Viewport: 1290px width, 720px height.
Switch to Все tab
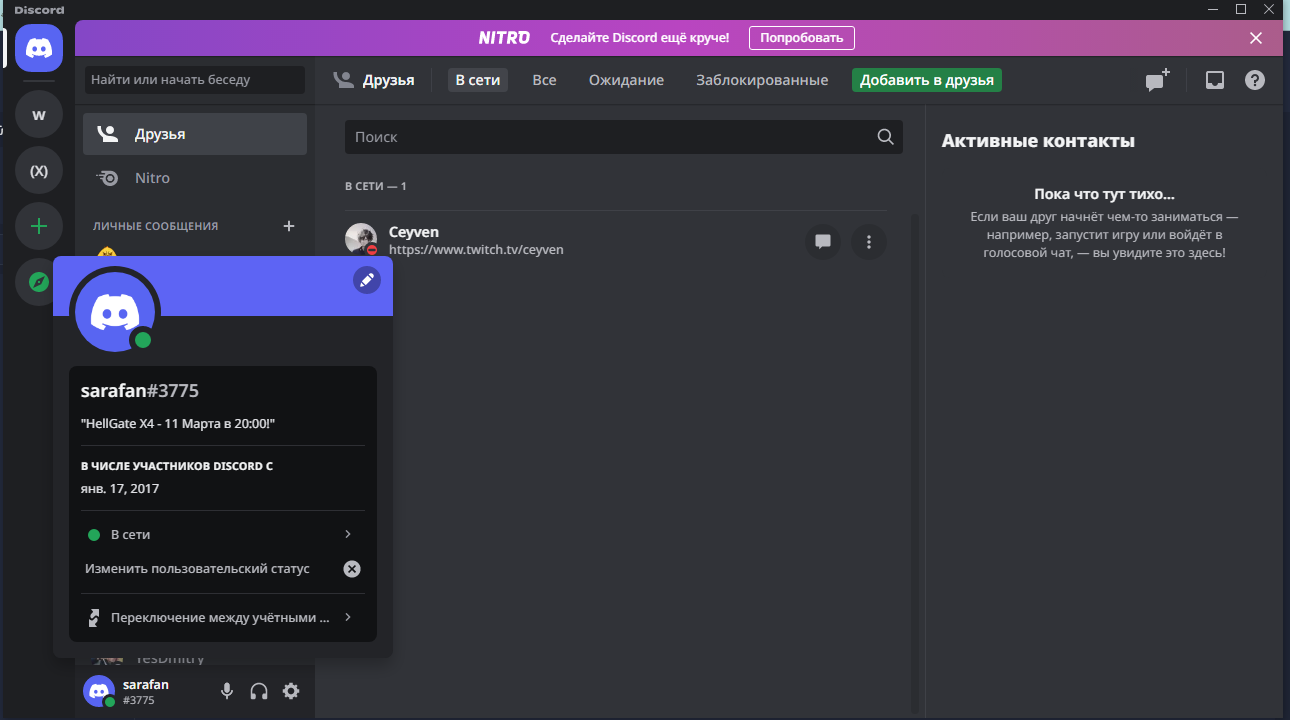tap(544, 80)
